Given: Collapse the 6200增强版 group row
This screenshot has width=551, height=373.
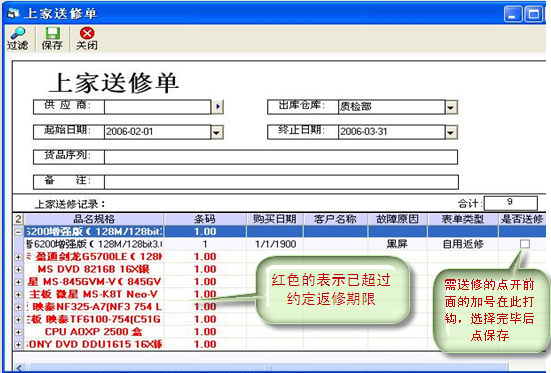Looking at the screenshot, I should click(18, 232).
